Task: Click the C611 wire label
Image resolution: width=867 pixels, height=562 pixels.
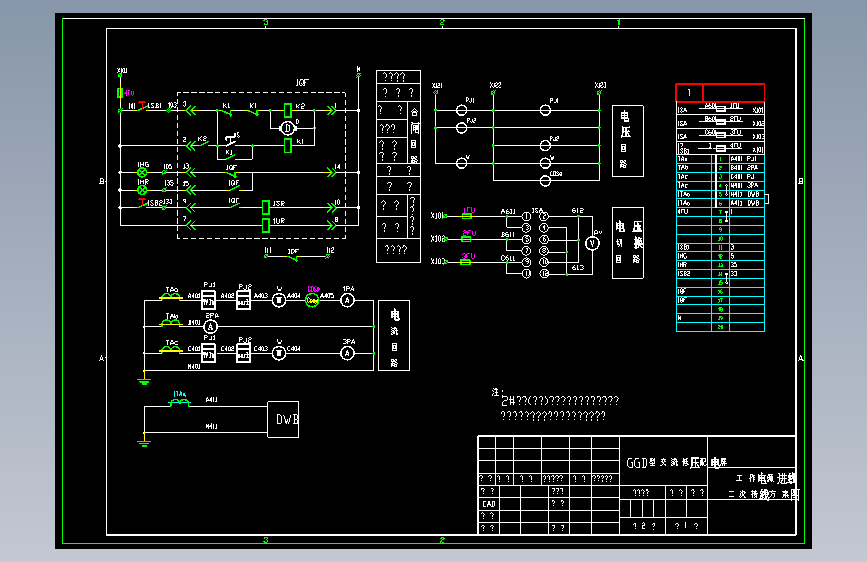Action: pyautogui.click(x=508, y=258)
